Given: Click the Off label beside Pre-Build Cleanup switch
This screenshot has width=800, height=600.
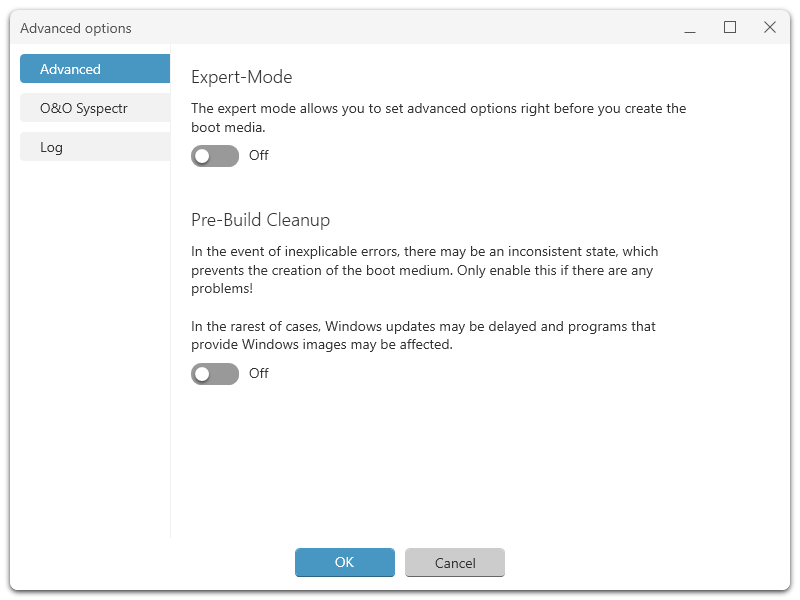Looking at the screenshot, I should pyautogui.click(x=259, y=374).
